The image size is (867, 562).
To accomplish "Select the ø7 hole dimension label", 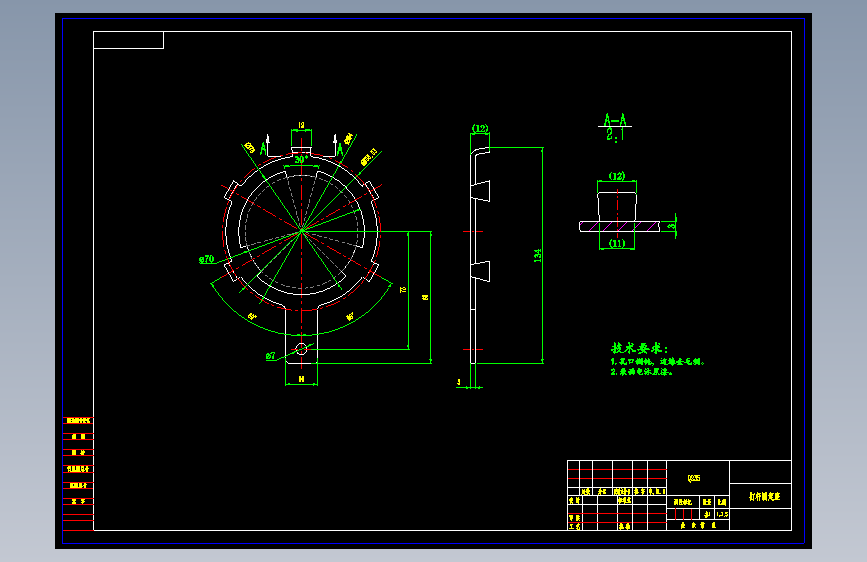I will click(270, 356).
